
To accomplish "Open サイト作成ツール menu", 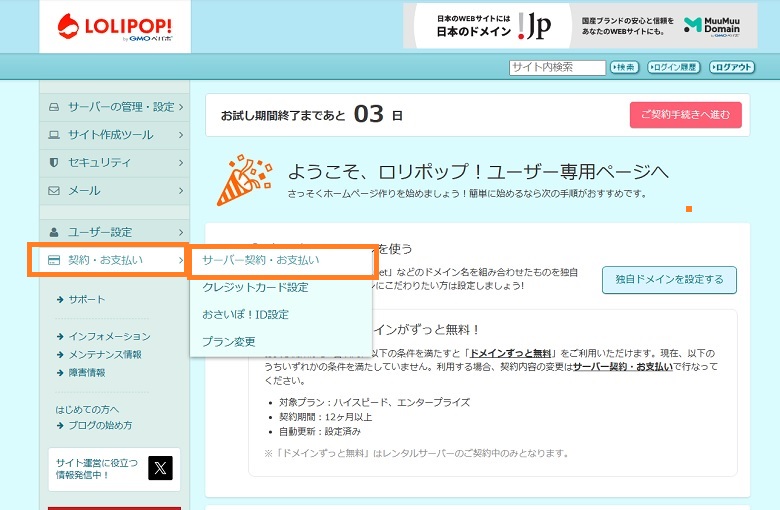I will (114, 135).
